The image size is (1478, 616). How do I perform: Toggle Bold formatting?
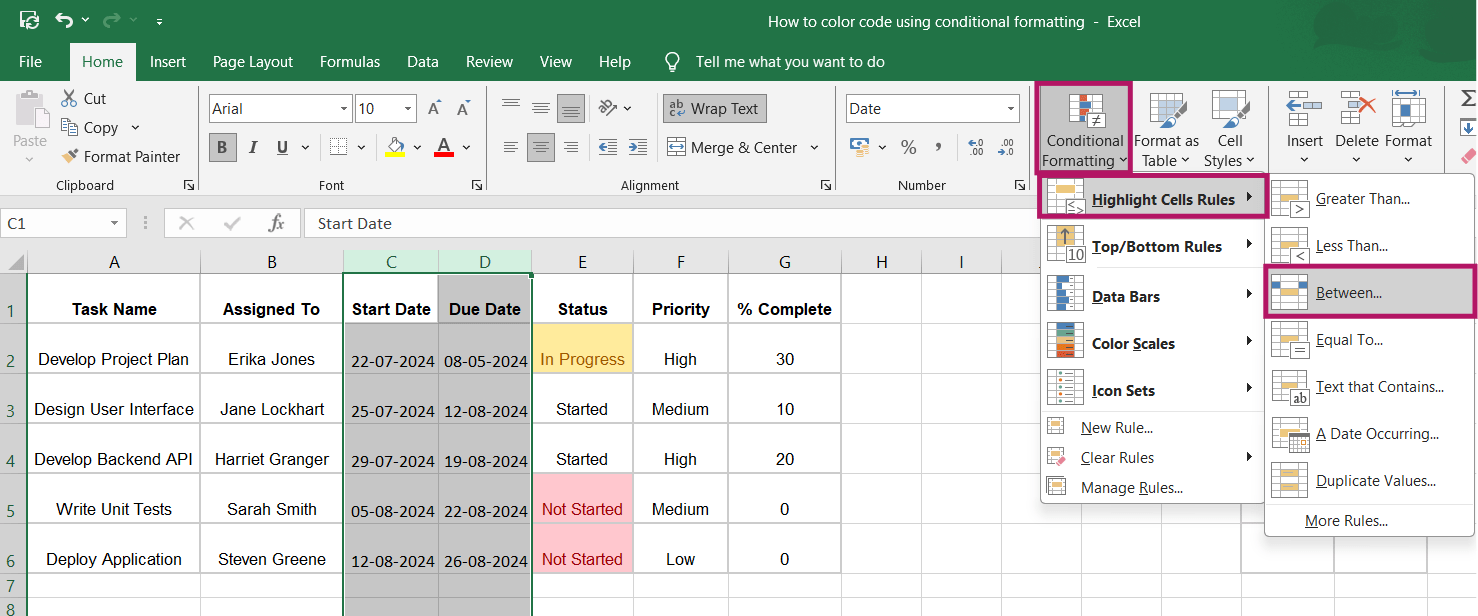pyautogui.click(x=222, y=147)
